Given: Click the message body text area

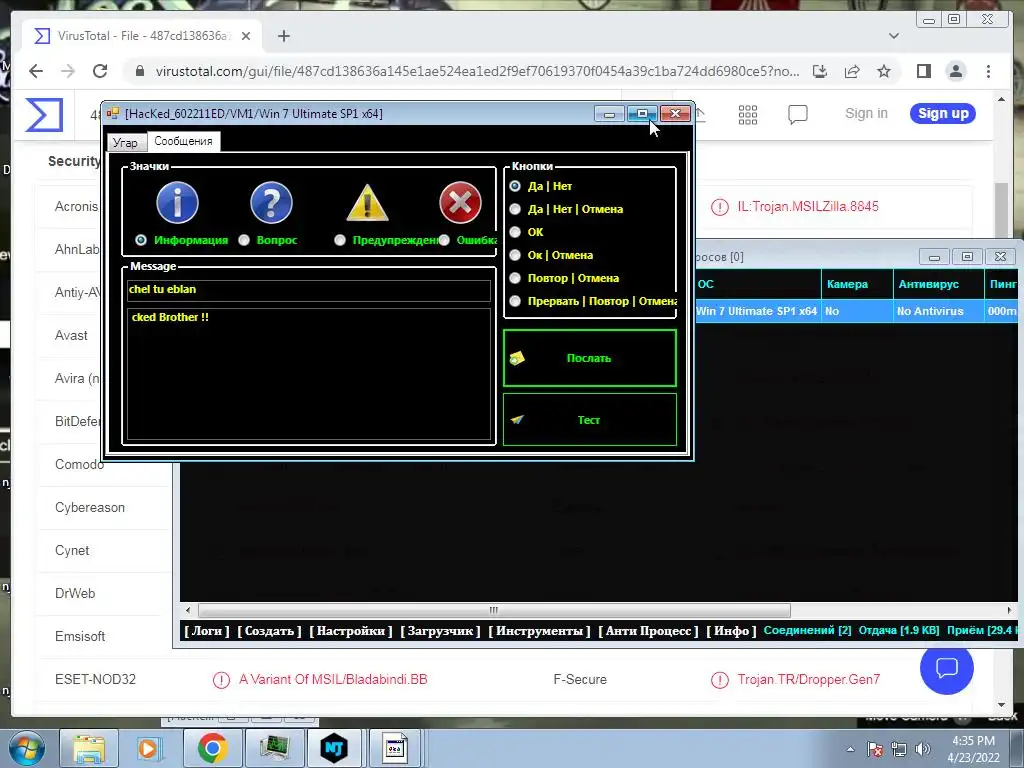Looking at the screenshot, I should [x=309, y=374].
